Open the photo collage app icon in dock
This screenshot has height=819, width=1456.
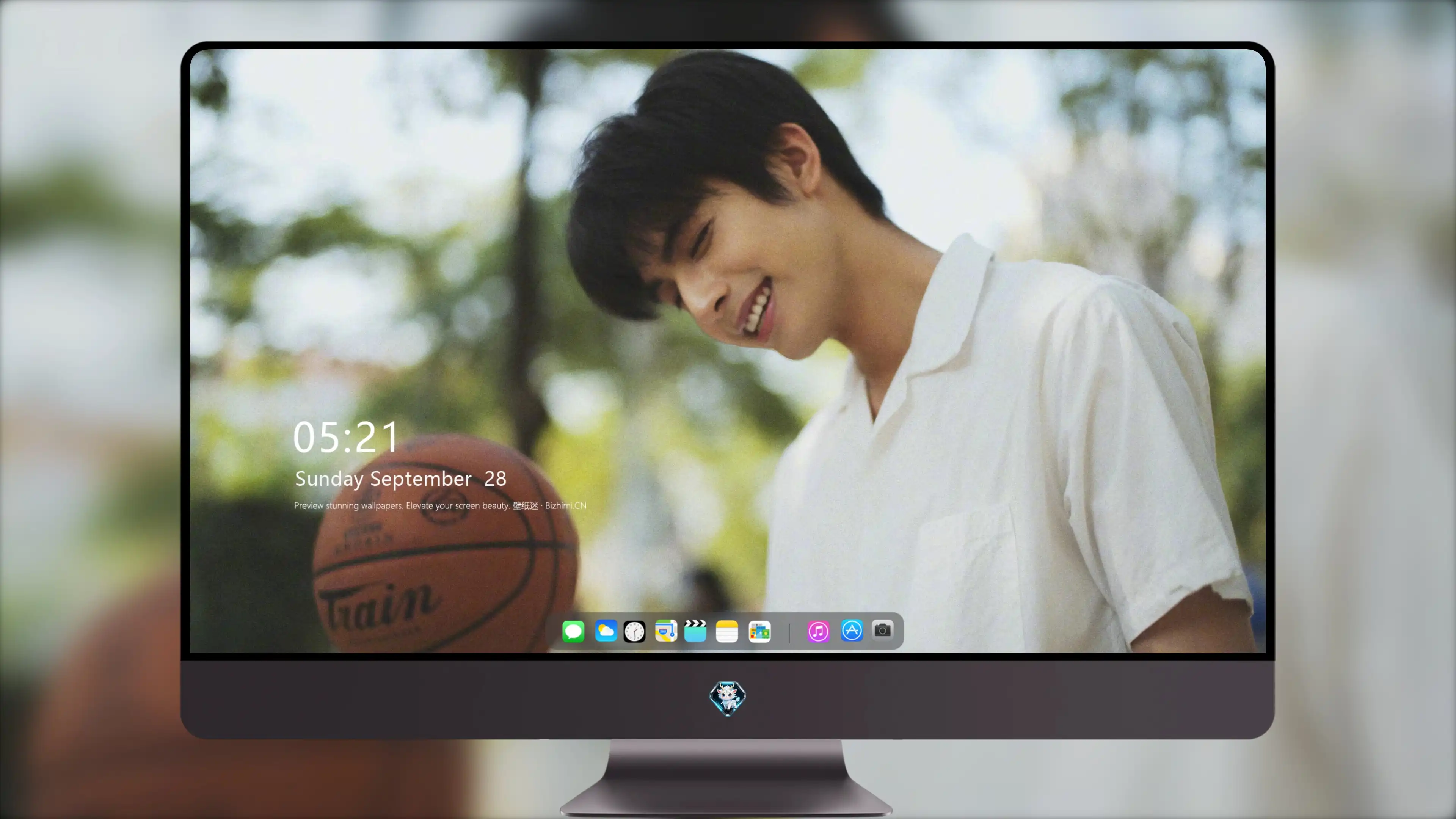click(759, 631)
